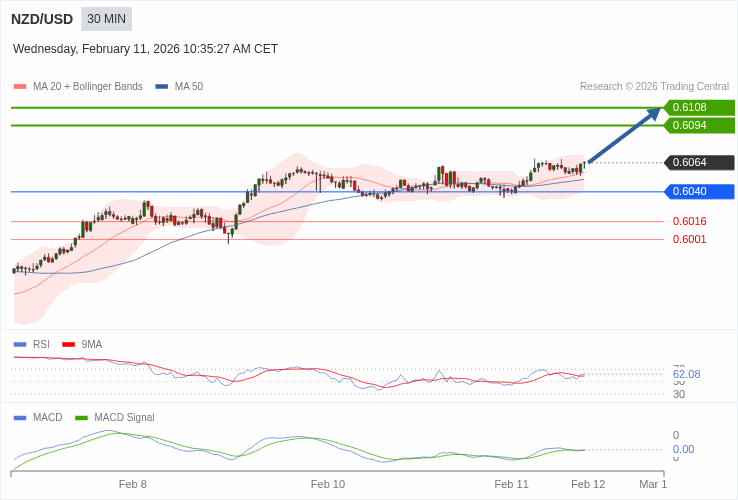The width and height of the screenshot is (738, 500).
Task: Select the 0.6094 green price tag
Action: [699, 125]
